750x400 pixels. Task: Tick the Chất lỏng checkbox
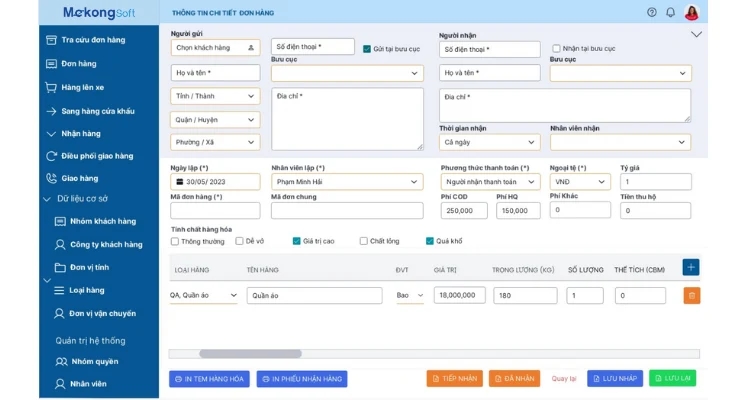(364, 241)
